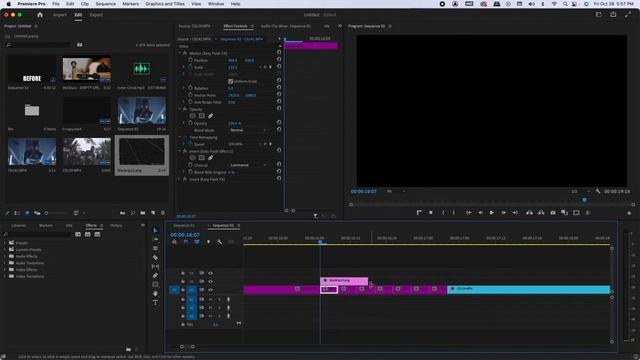Open the Program monitor button editor plus icon

pyautogui.click(x=629, y=213)
